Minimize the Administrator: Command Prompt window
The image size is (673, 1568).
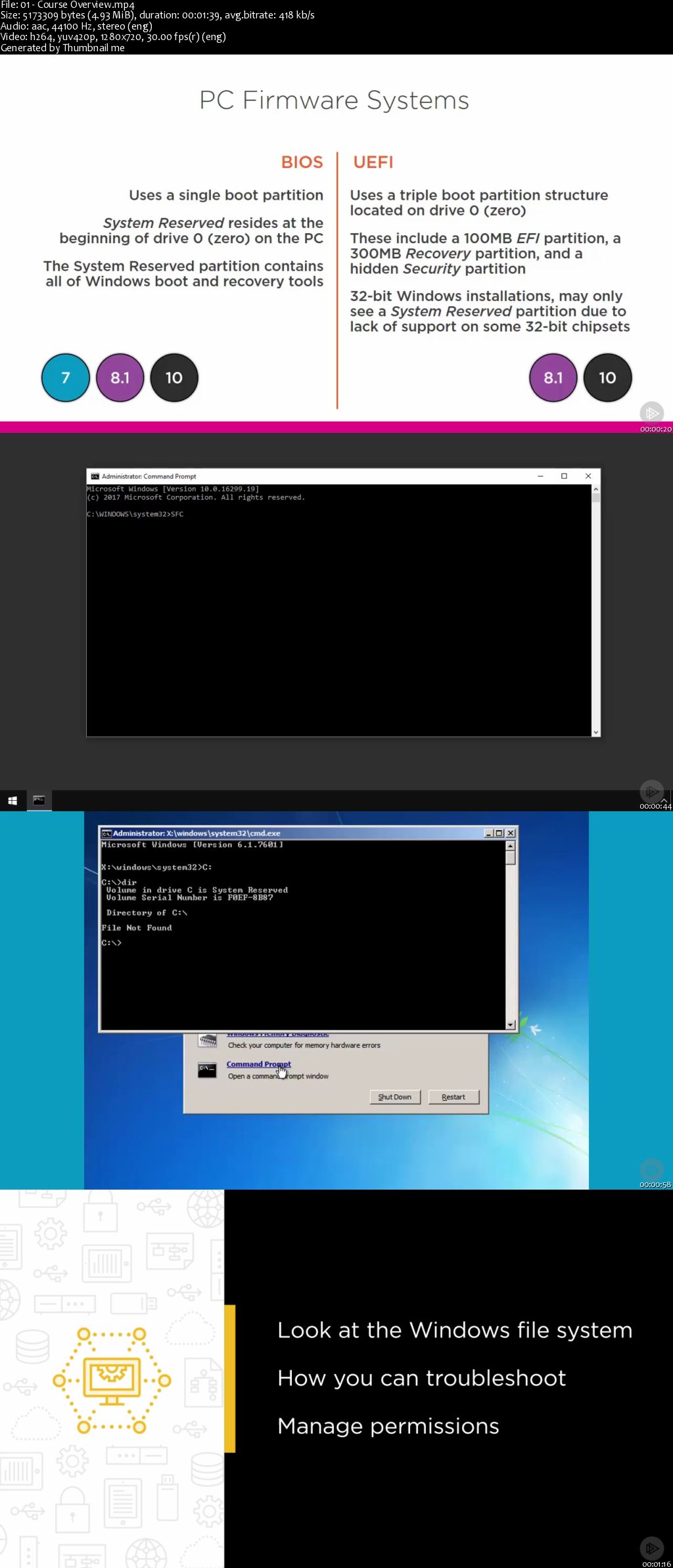pyautogui.click(x=540, y=476)
